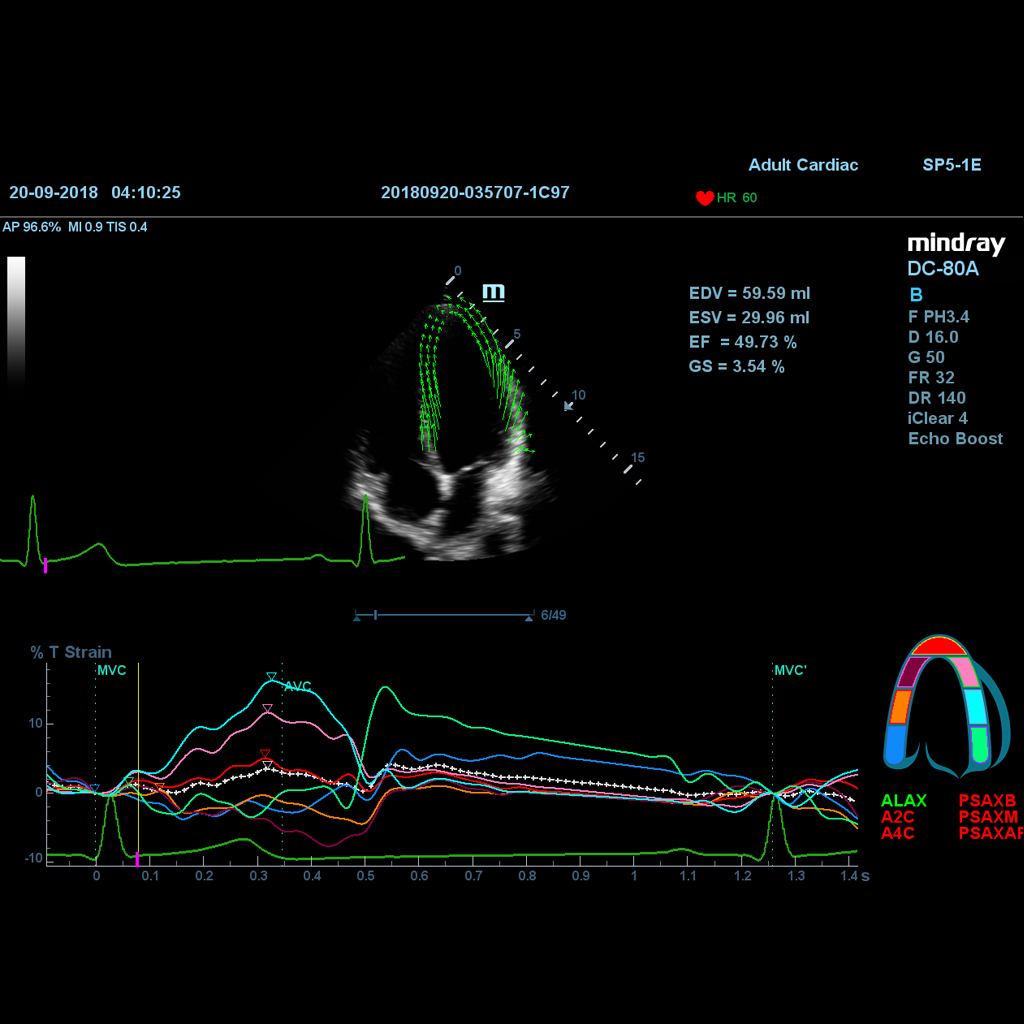Click the cine frame position slider handle
This screenshot has height=1024, width=1024.
(375, 615)
